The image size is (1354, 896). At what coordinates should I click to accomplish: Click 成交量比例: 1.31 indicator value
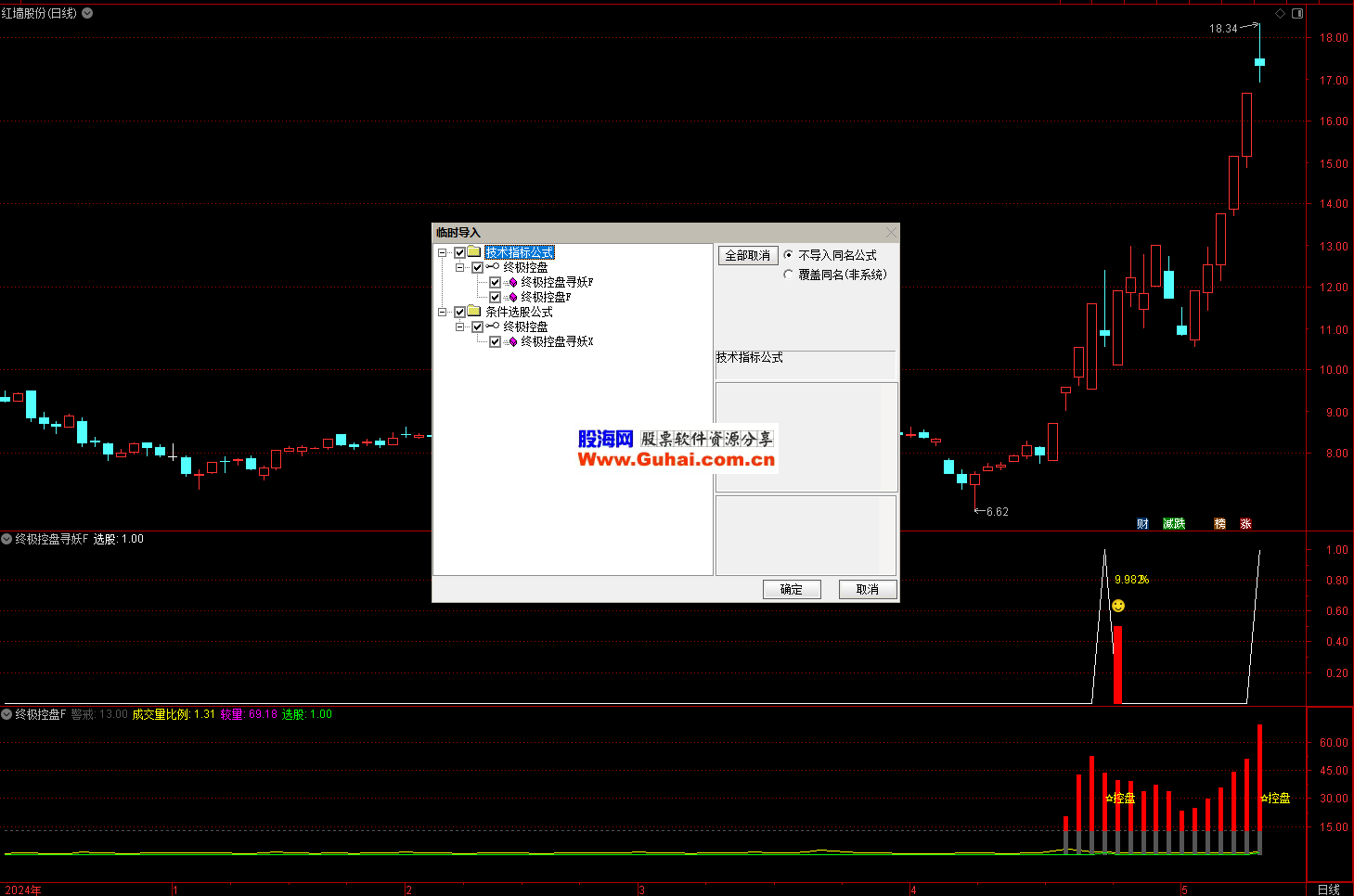point(174,714)
